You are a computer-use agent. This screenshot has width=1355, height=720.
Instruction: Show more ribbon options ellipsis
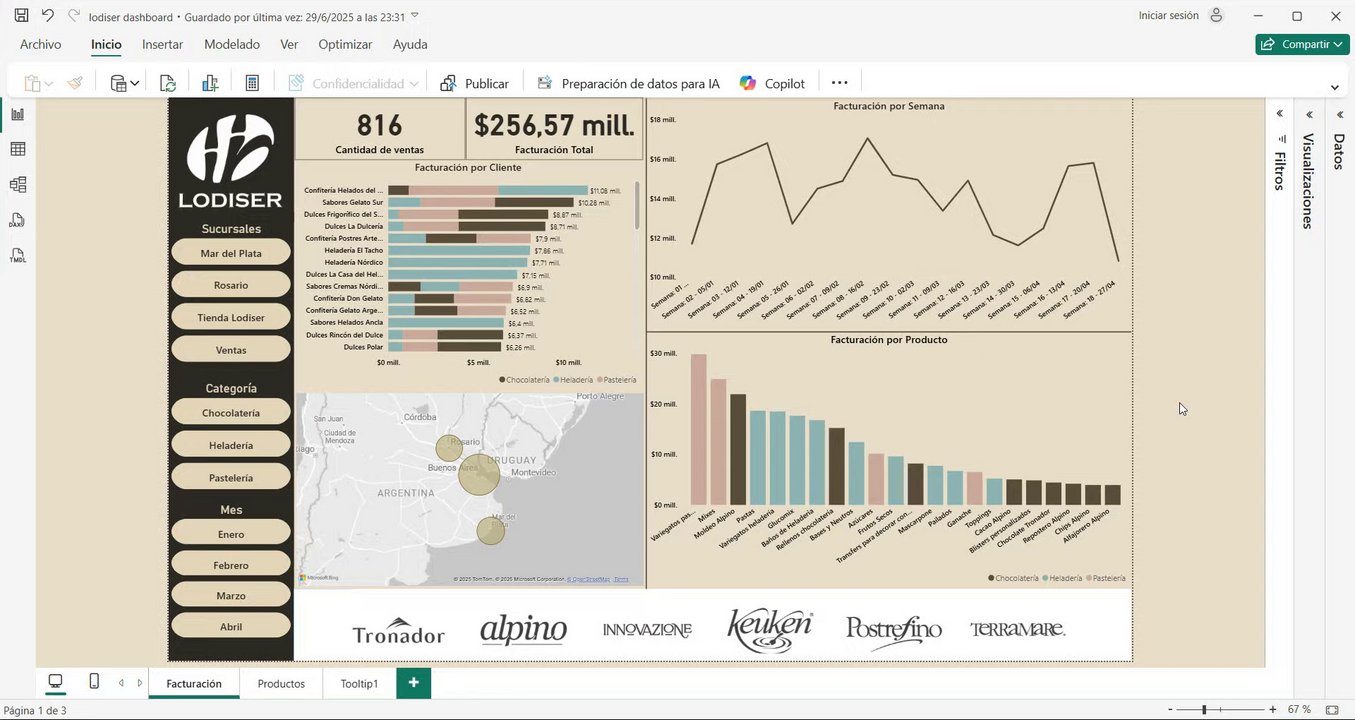point(839,84)
